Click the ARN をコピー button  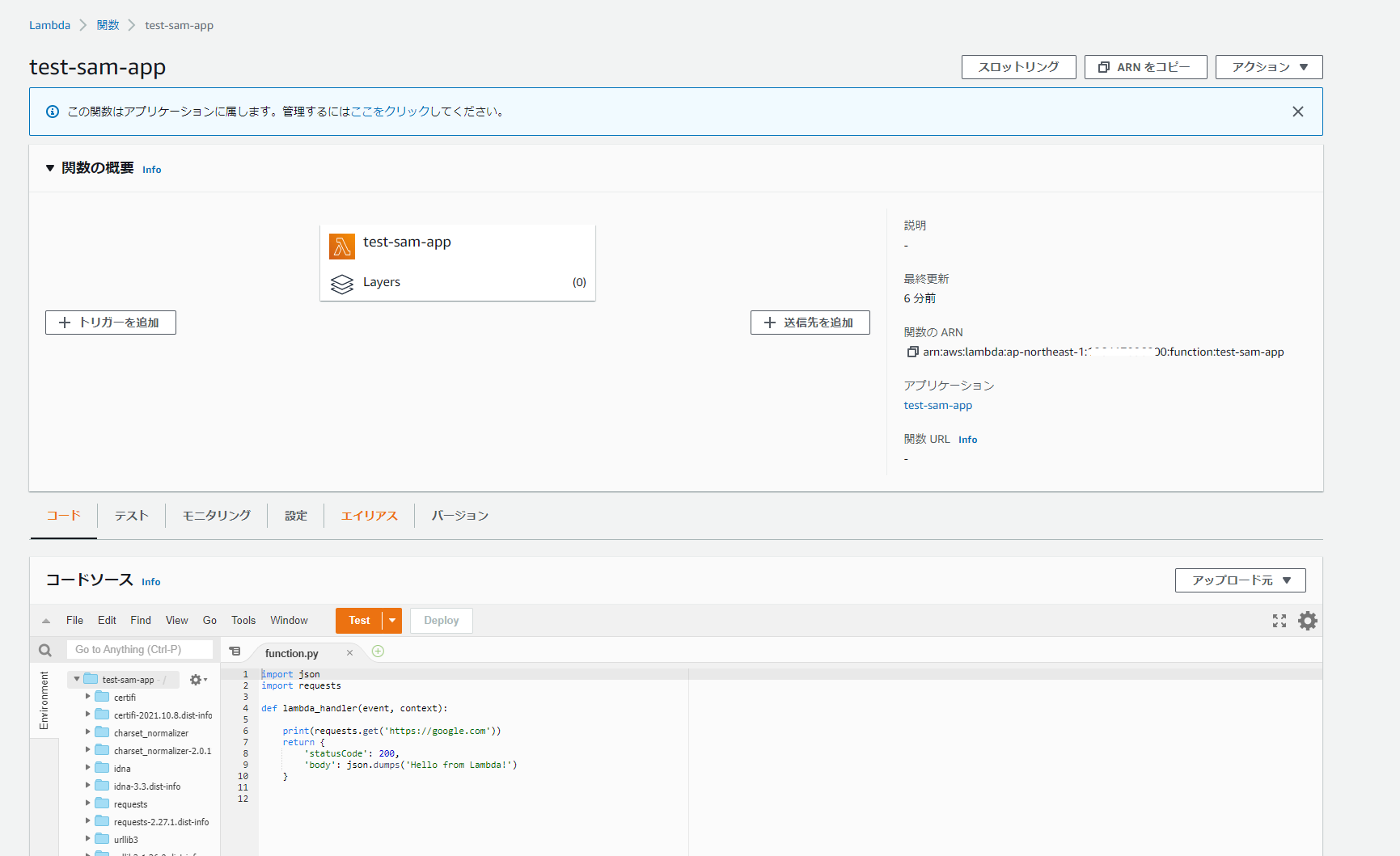1145,67
